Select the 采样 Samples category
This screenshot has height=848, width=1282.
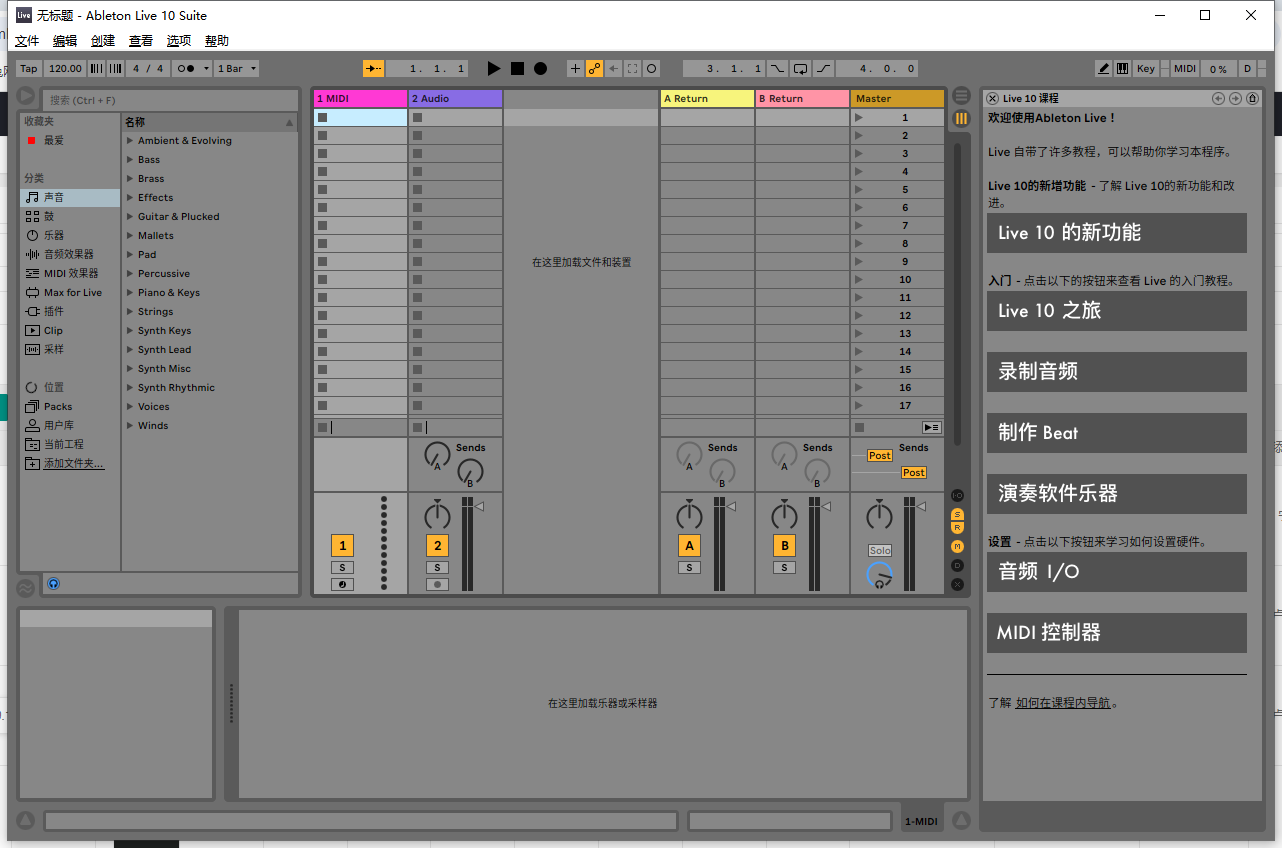tap(70, 349)
